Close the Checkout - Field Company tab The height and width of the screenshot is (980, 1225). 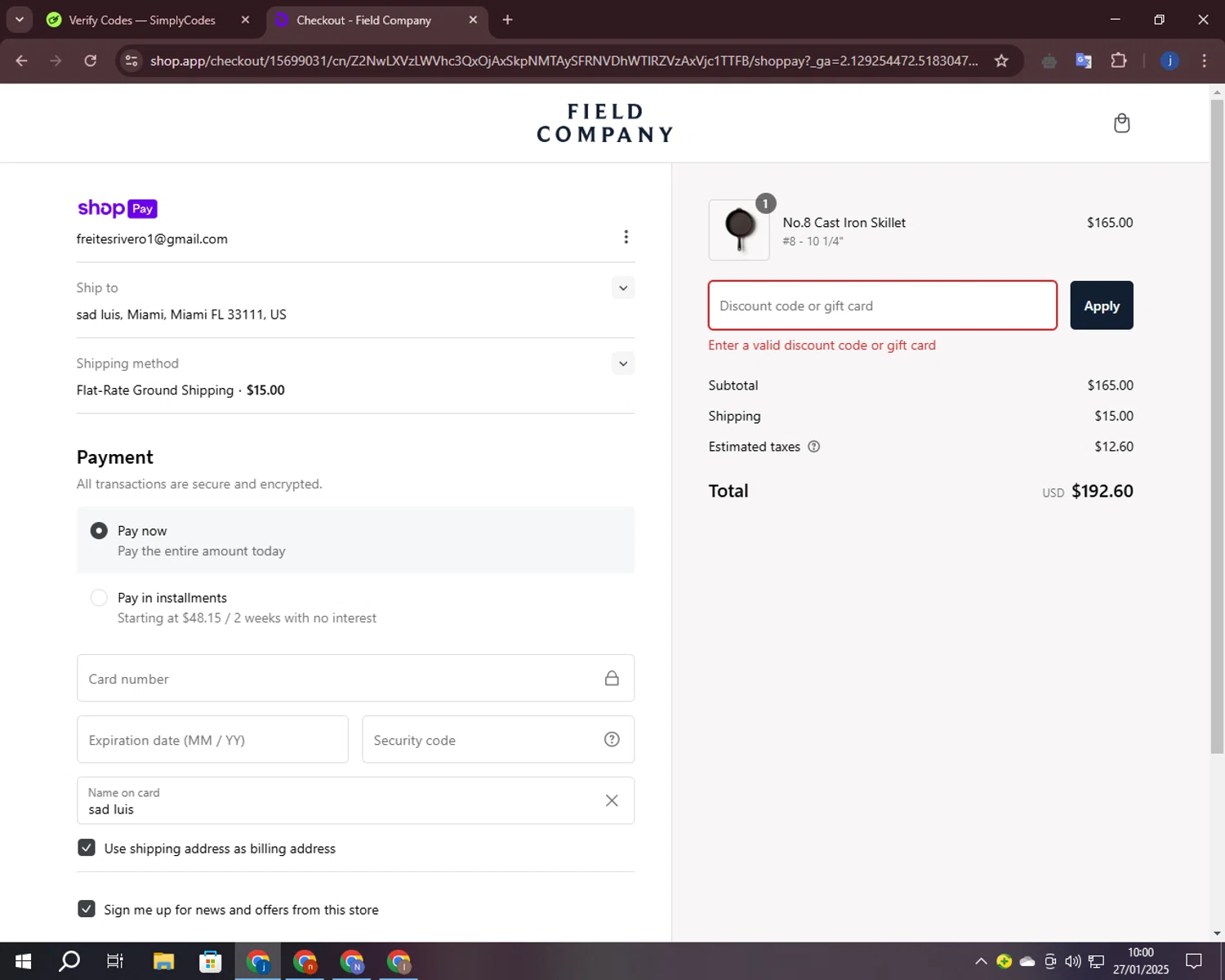[473, 20]
